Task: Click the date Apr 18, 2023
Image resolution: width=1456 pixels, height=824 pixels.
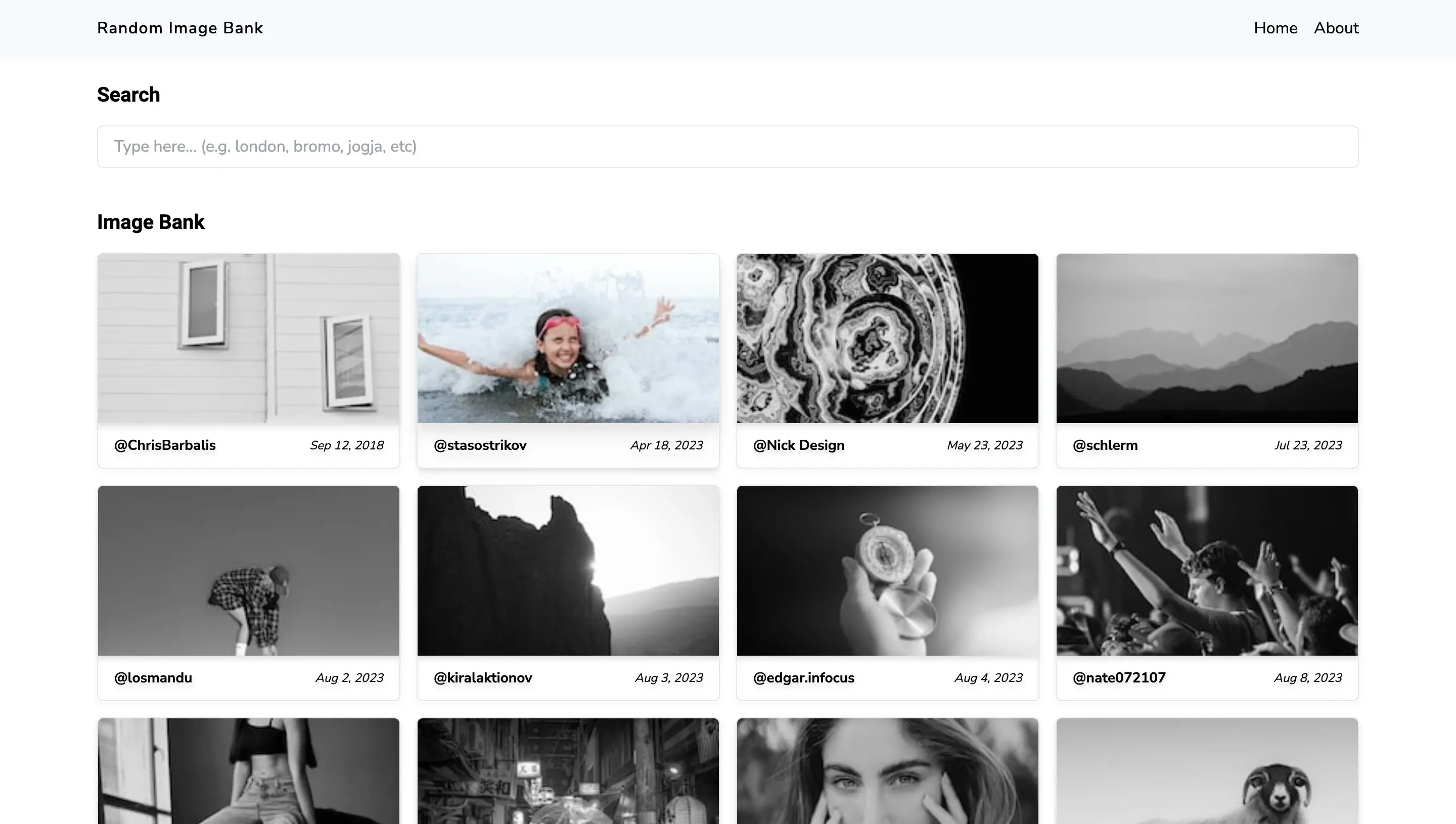Action: [x=667, y=445]
